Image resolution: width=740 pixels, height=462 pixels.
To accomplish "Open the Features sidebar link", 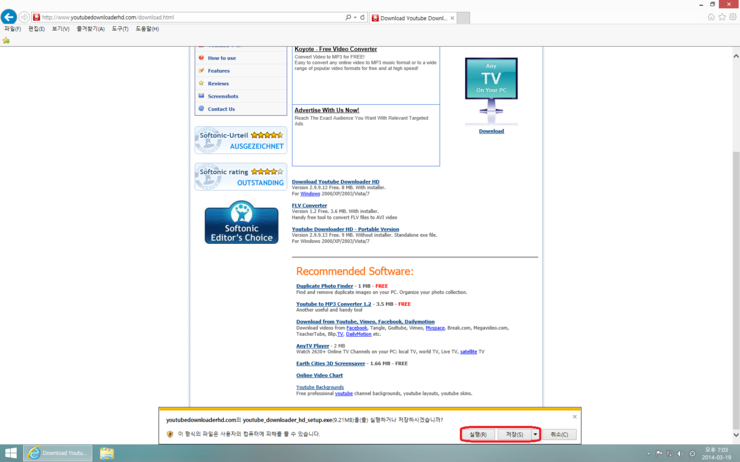I will [x=219, y=71].
